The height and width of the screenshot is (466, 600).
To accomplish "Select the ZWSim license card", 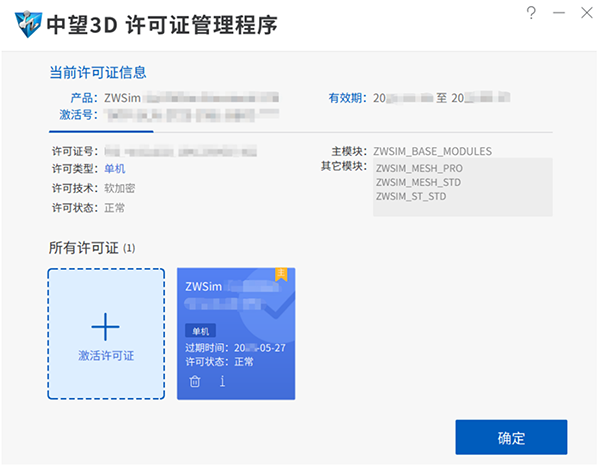I will click(236, 334).
